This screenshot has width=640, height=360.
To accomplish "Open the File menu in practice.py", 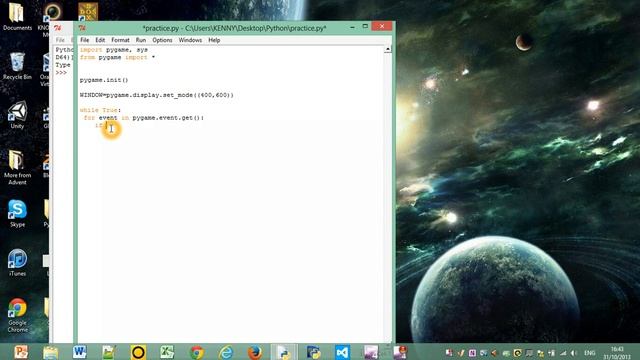I will pyautogui.click(x=84, y=40).
